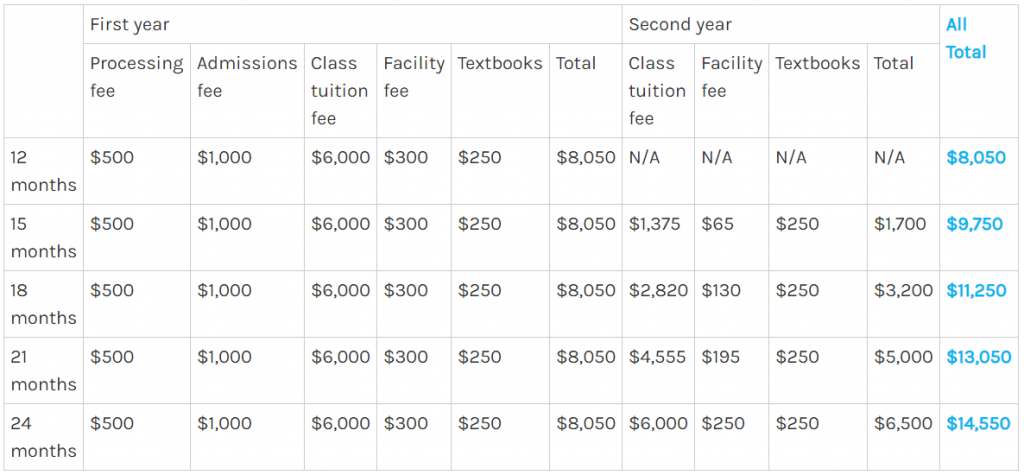
Task: Select the "Processing fee" column header
Action: [x=136, y=76]
